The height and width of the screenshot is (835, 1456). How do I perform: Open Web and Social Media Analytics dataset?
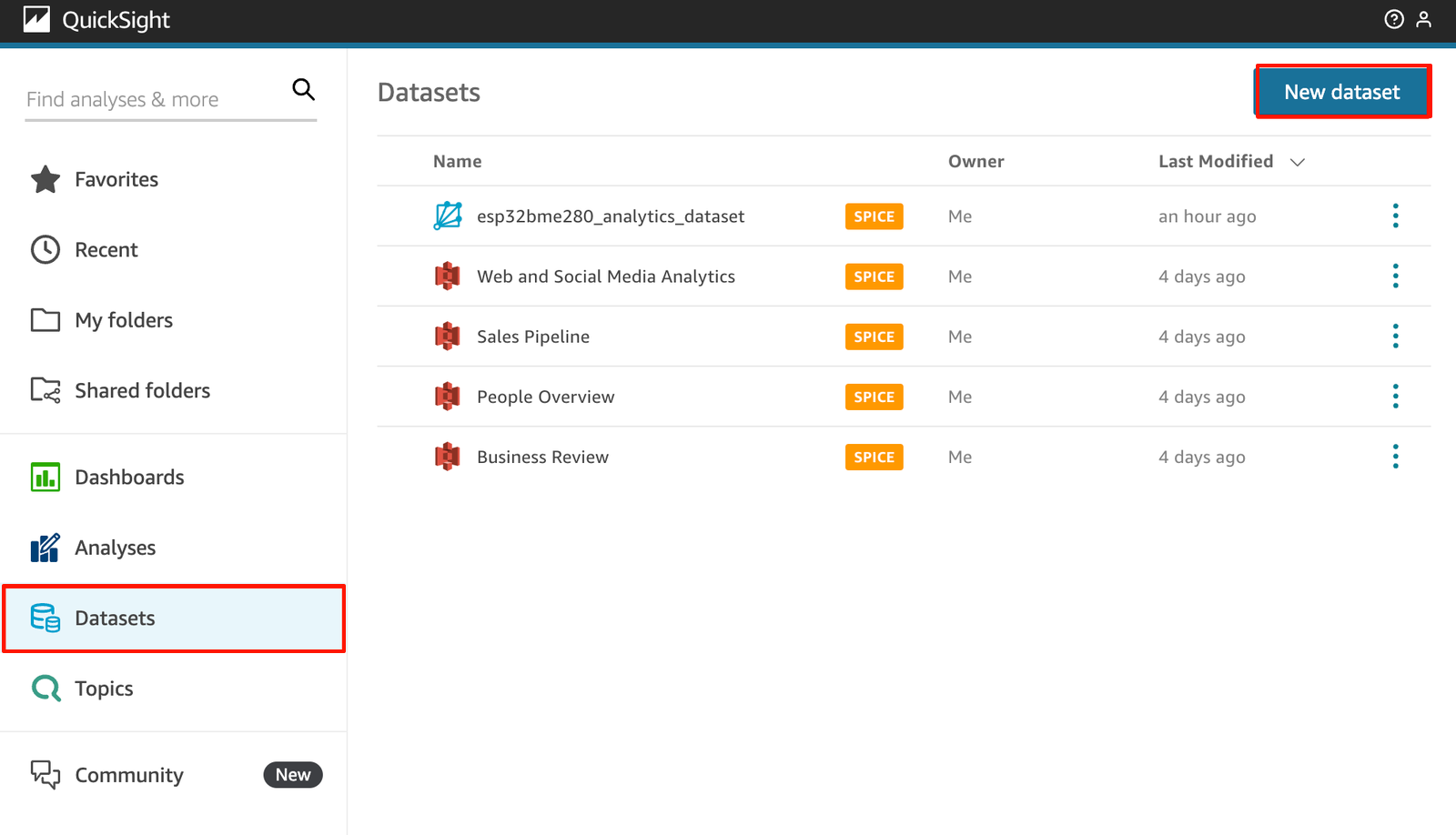(x=606, y=277)
